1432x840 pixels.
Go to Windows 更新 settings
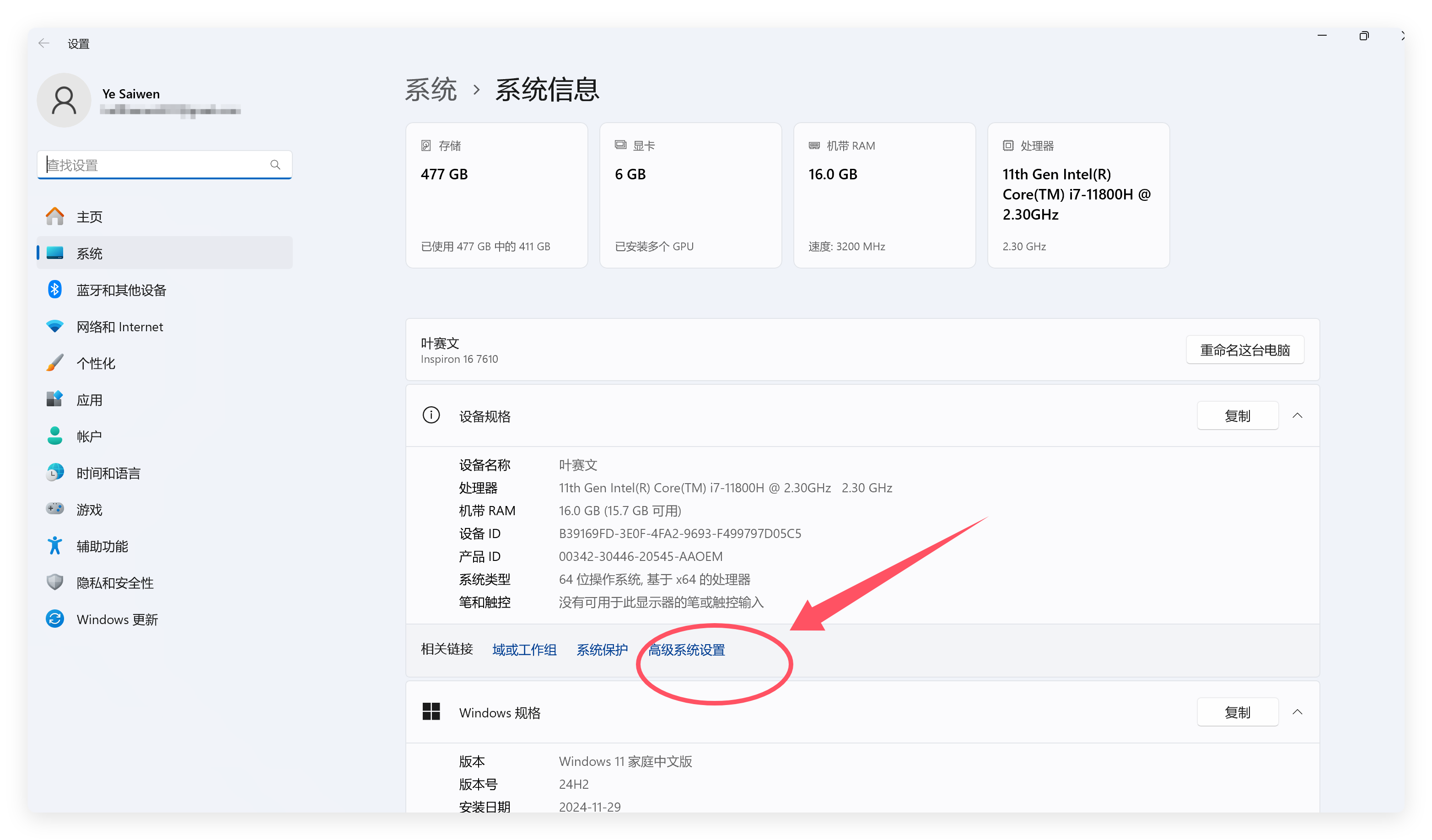[165, 619]
